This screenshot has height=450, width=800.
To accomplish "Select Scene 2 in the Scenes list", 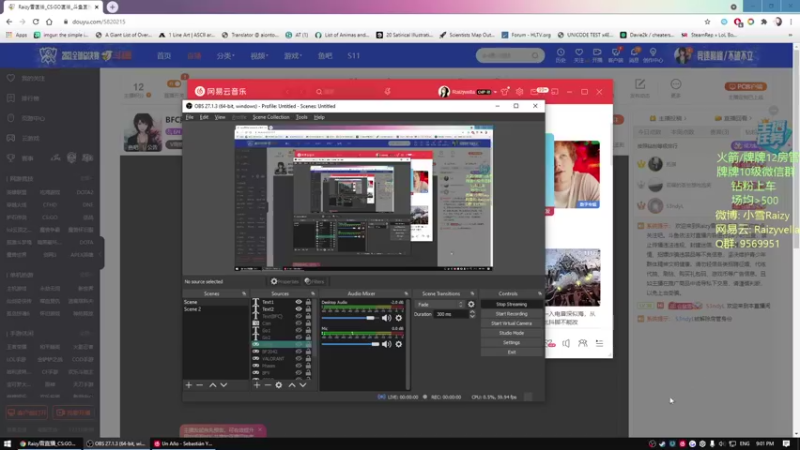I will [215, 309].
